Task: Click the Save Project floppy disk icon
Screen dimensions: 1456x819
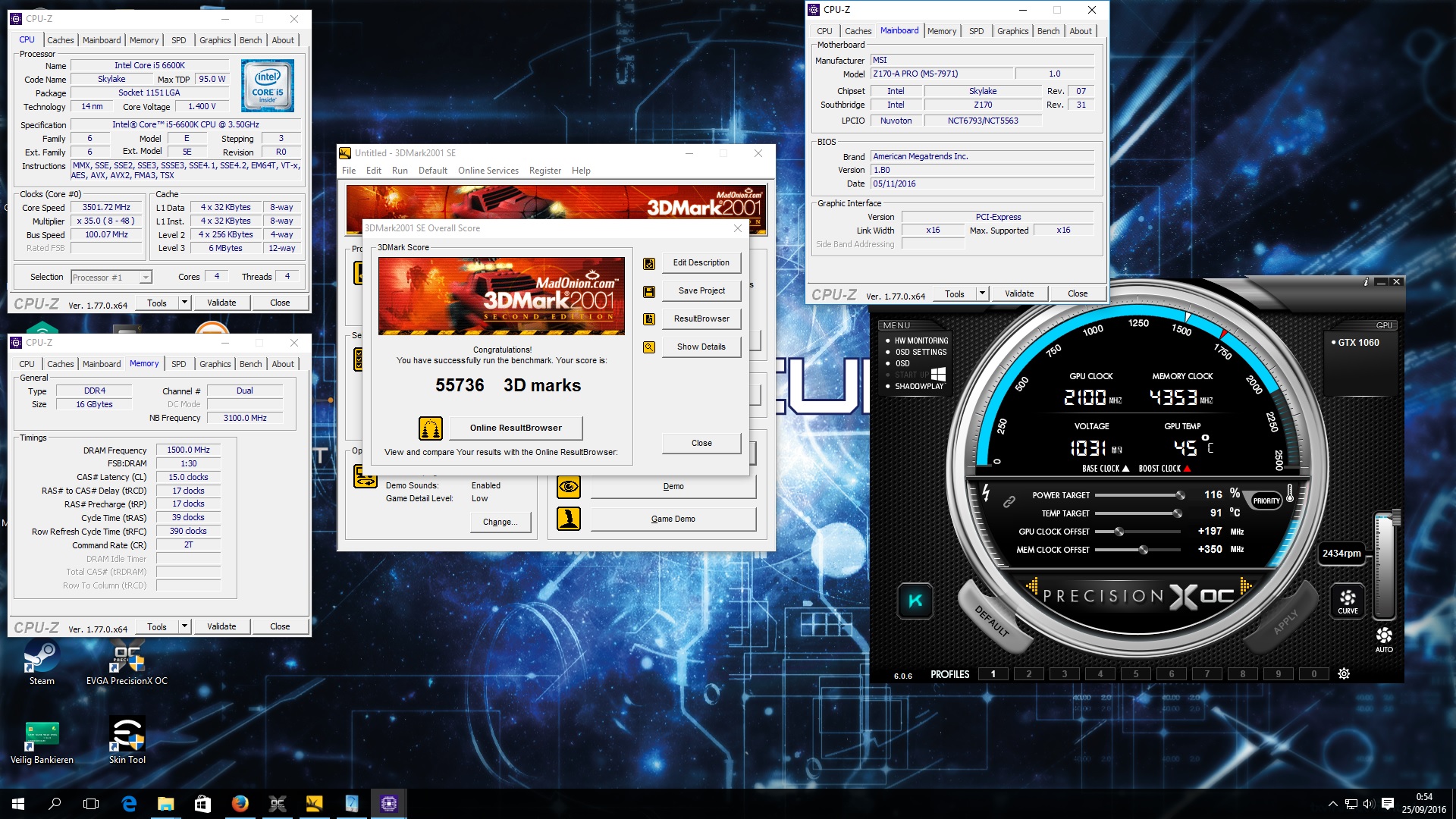Action: pyautogui.click(x=649, y=291)
